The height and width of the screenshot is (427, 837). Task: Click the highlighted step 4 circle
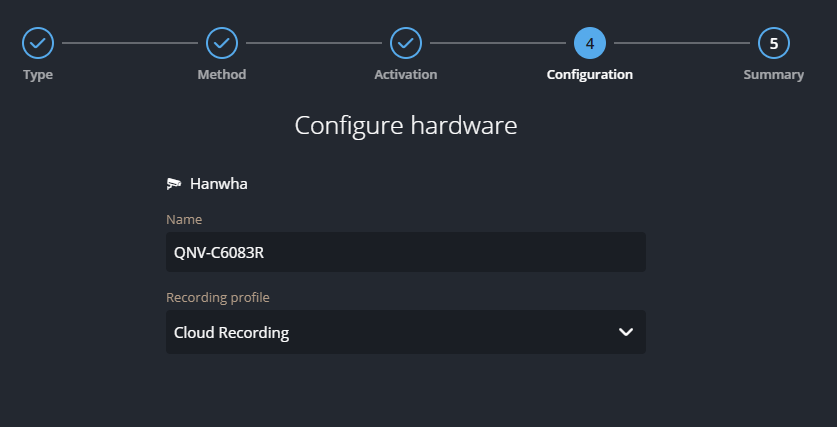click(589, 43)
